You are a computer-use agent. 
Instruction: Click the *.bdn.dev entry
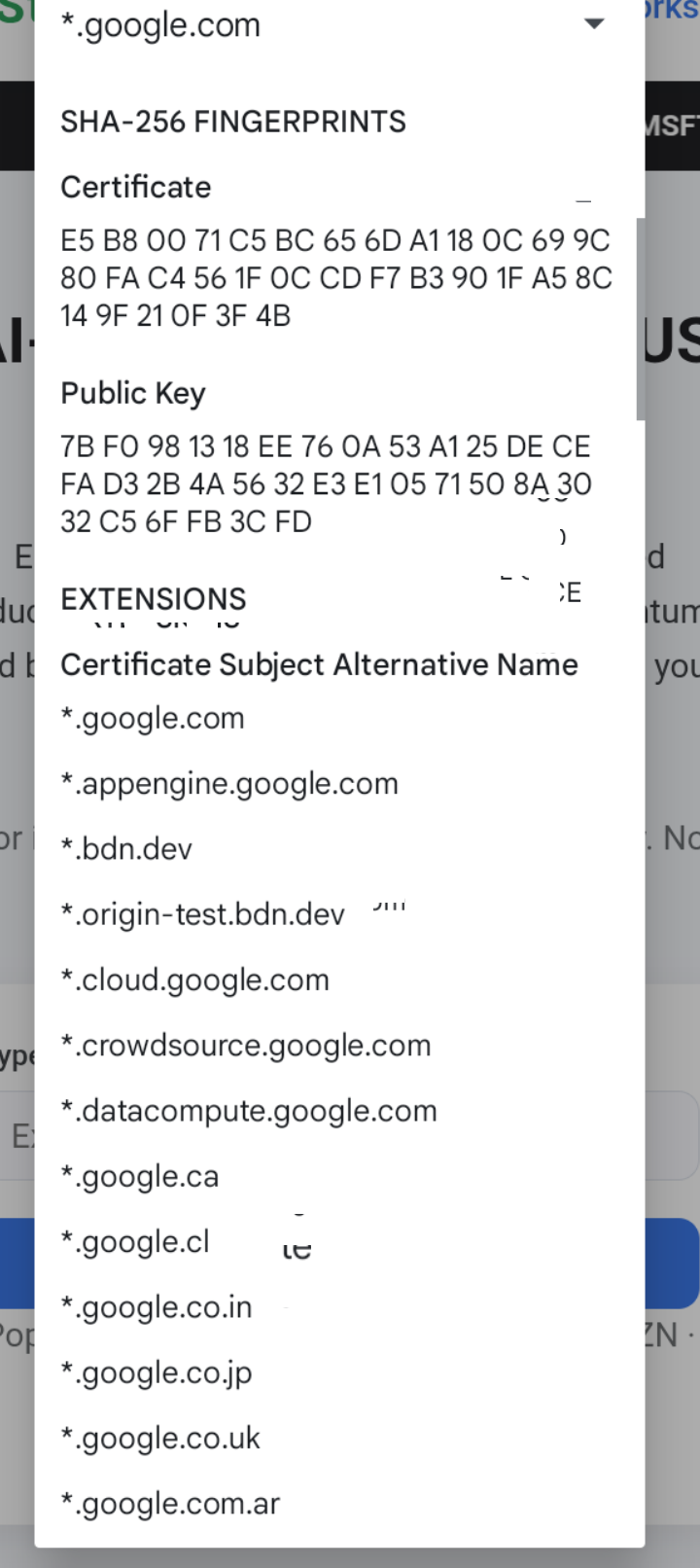pos(126,849)
